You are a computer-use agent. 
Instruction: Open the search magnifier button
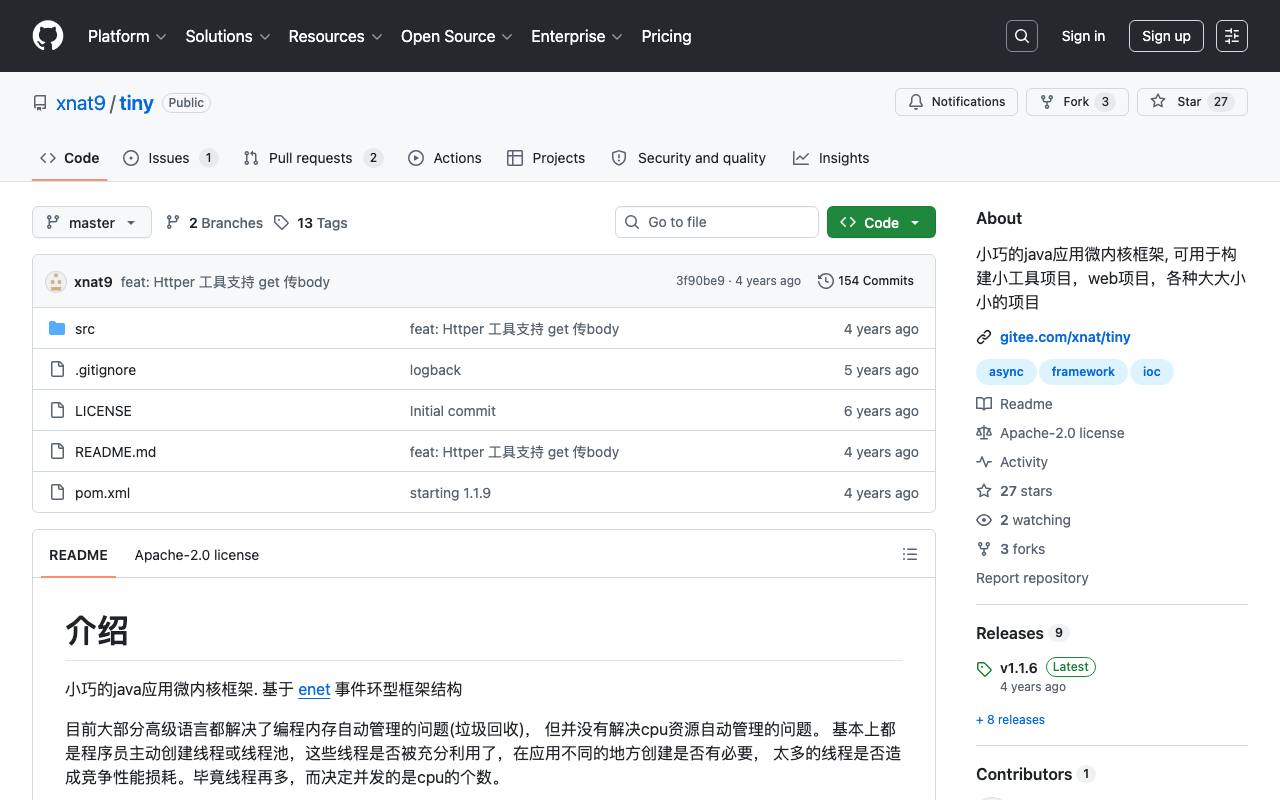tap(1022, 36)
